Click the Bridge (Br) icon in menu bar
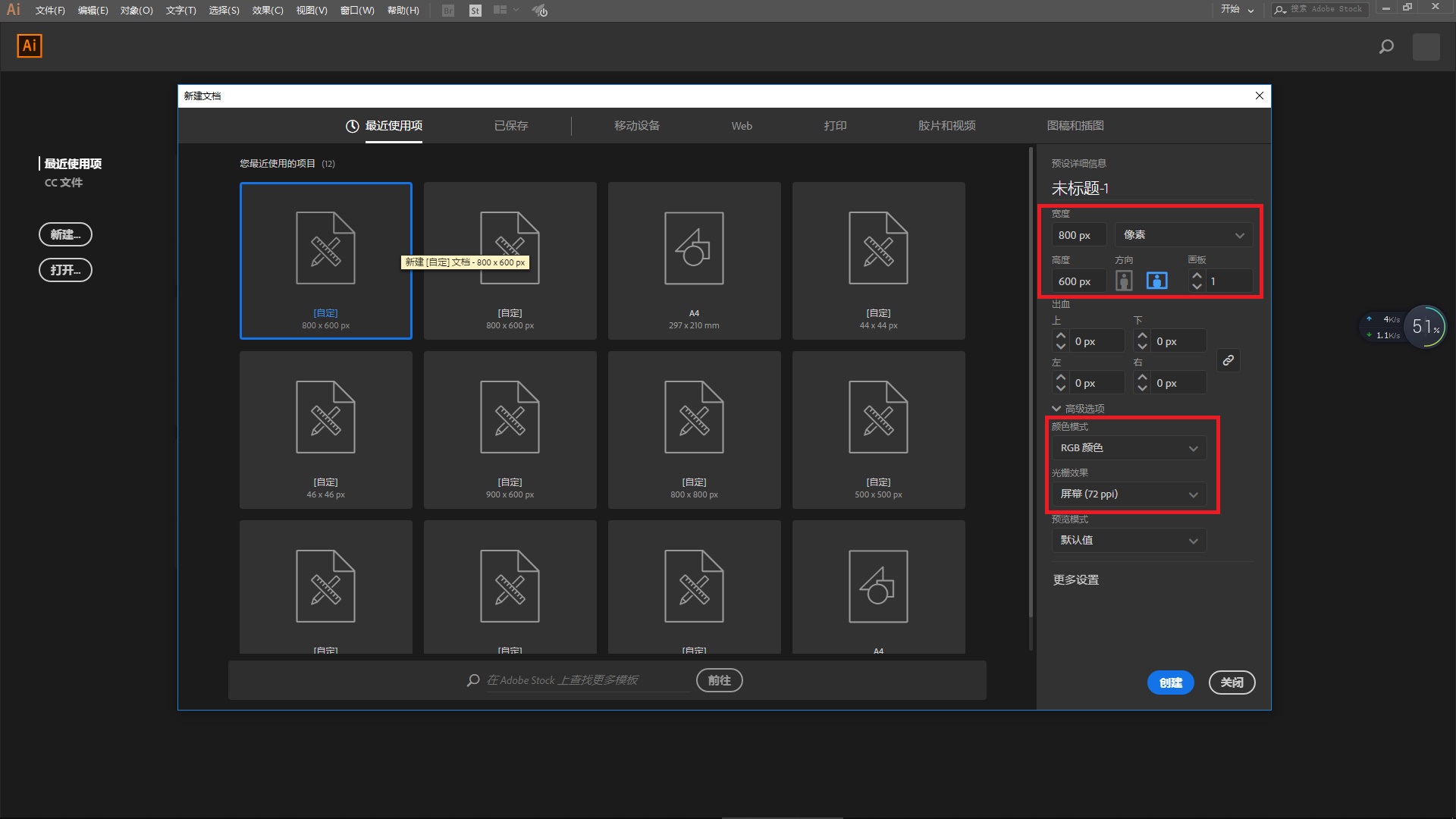Viewport: 1456px width, 819px height. point(448,11)
